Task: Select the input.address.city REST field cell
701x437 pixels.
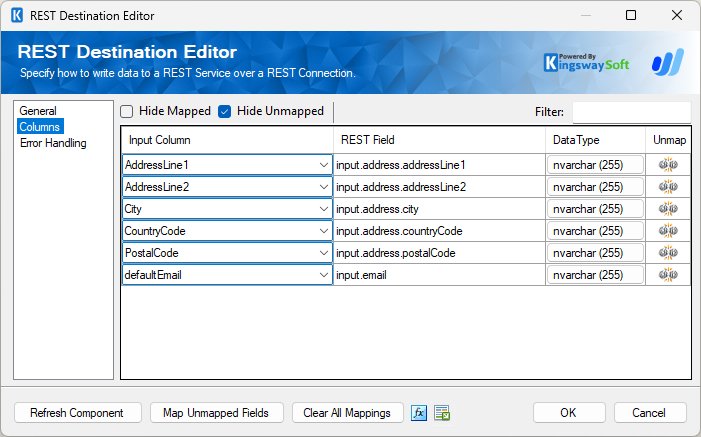Action: pyautogui.click(x=439, y=208)
